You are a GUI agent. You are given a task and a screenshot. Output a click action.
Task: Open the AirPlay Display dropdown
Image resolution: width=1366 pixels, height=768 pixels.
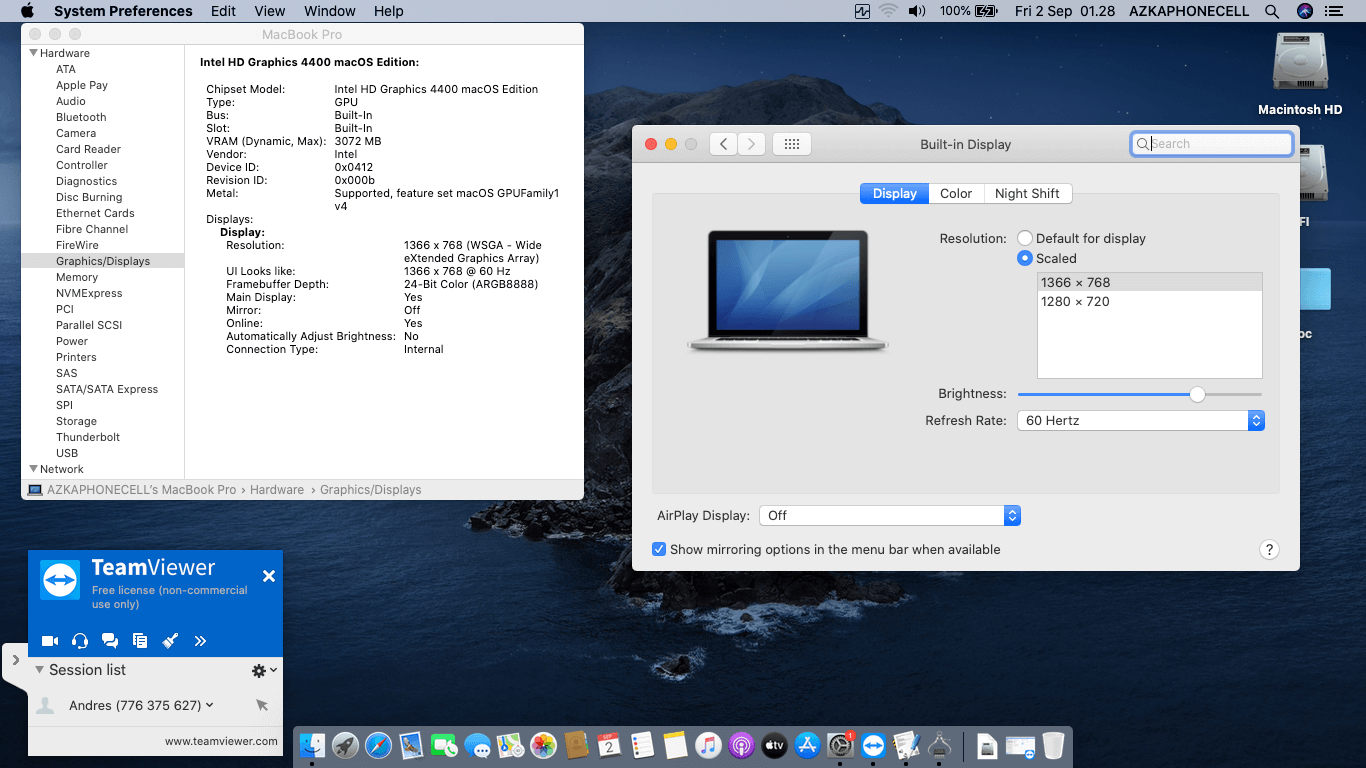(x=889, y=516)
